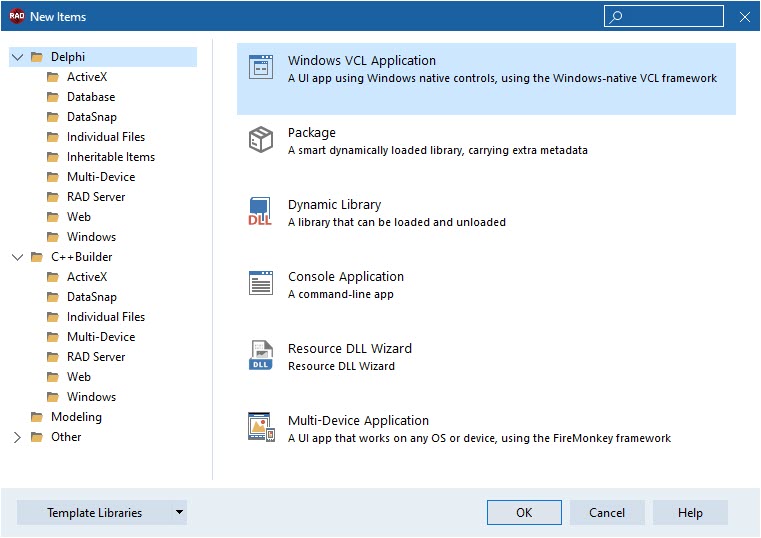The image size is (761, 538).
Task: Click the Console Application icon
Action: (261, 283)
